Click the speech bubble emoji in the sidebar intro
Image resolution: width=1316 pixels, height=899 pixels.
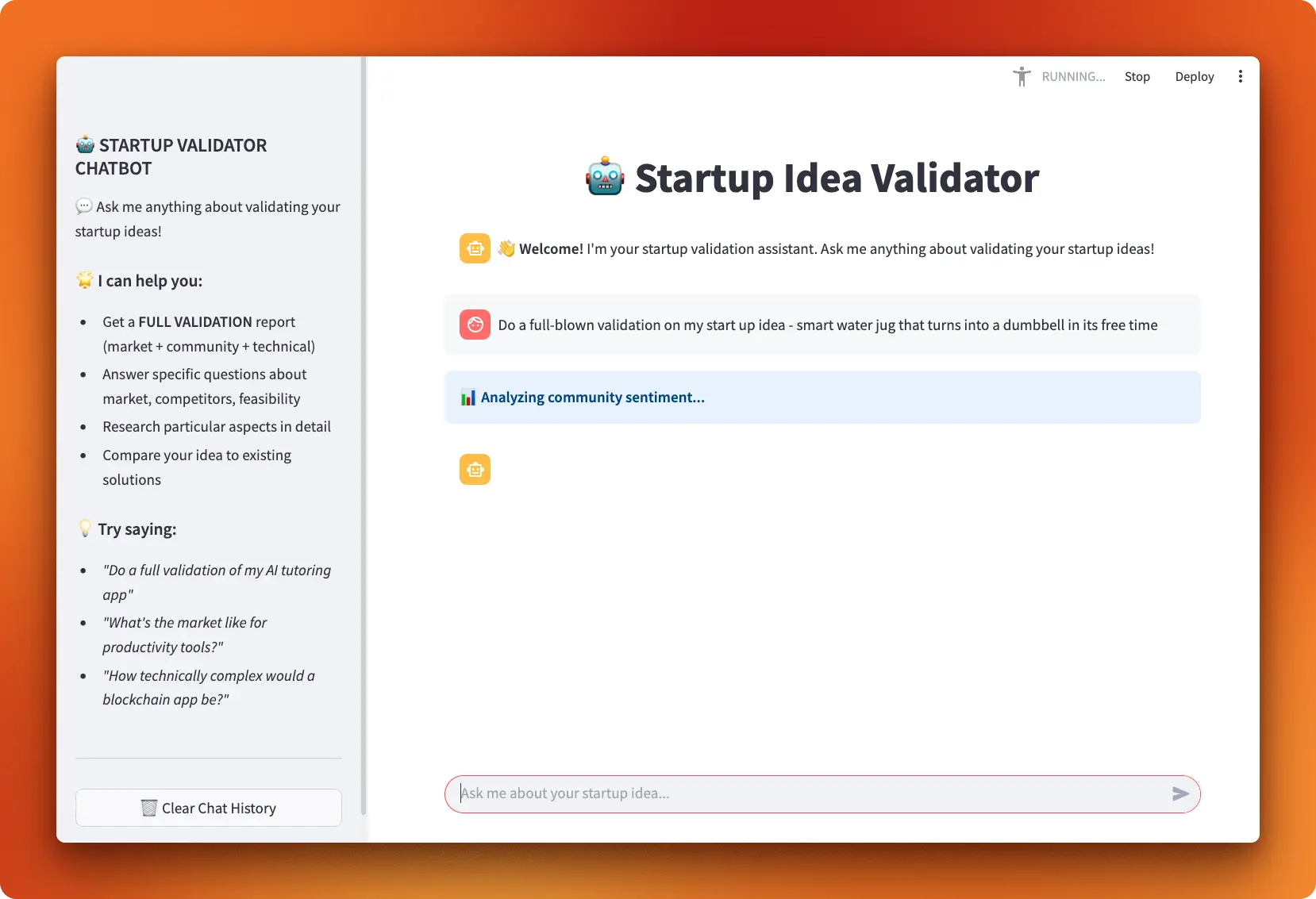(x=83, y=206)
